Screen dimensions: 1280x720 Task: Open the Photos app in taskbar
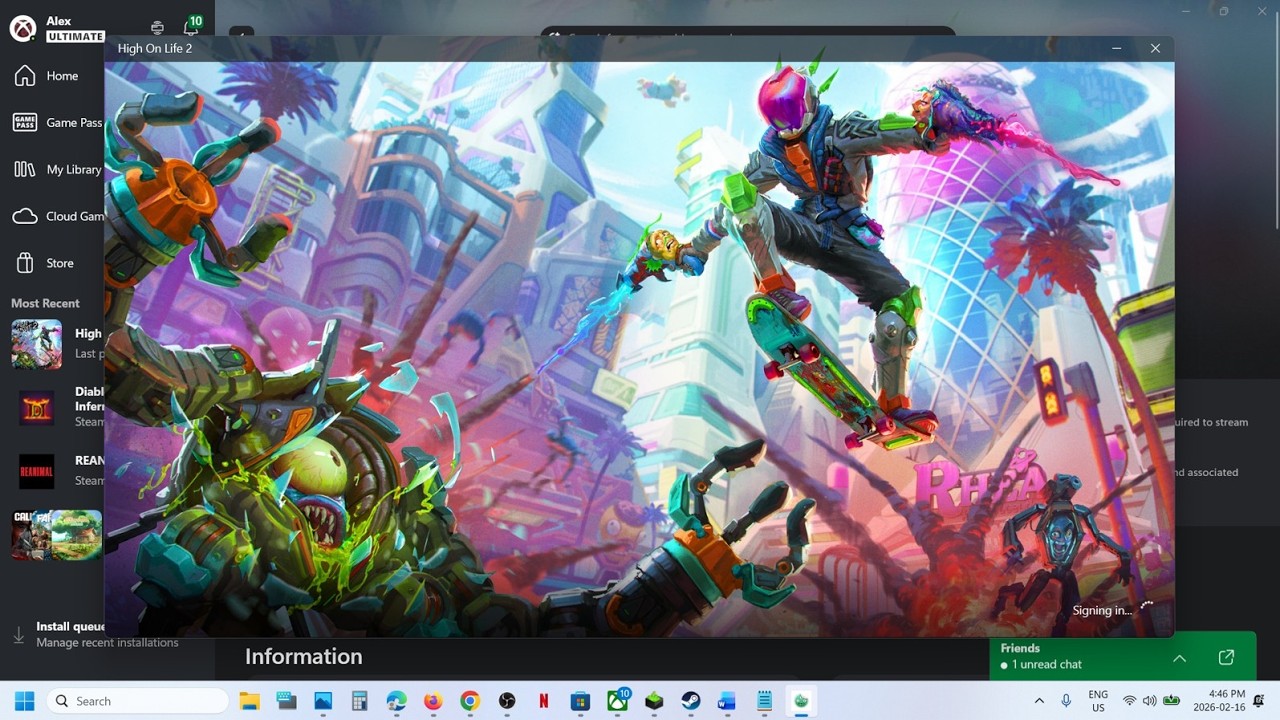[x=323, y=701]
